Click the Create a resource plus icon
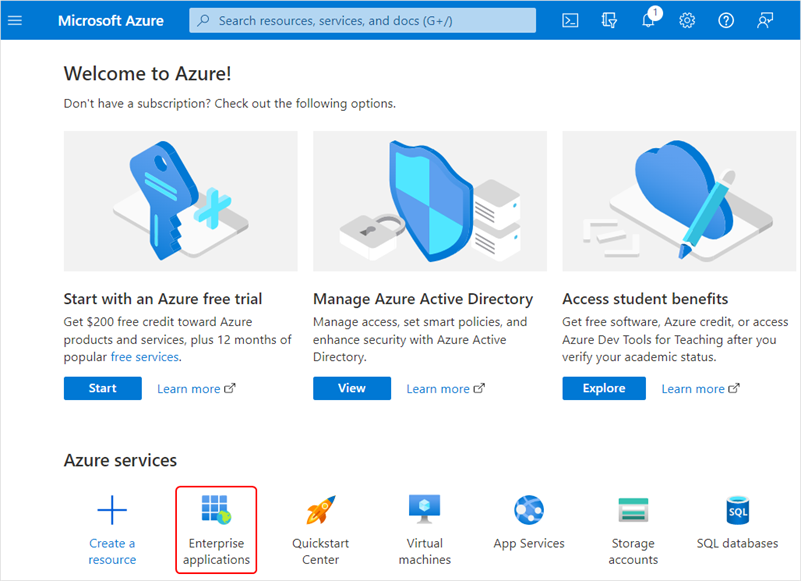 (x=112, y=512)
